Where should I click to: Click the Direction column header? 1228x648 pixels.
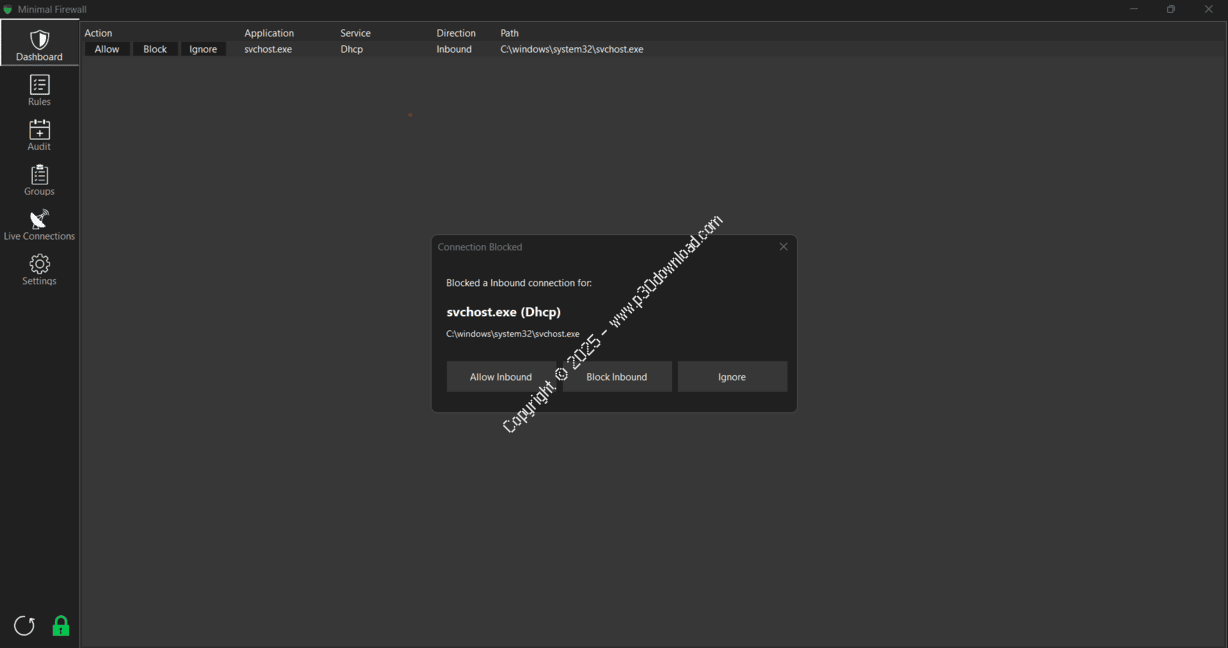pyautogui.click(x=456, y=33)
